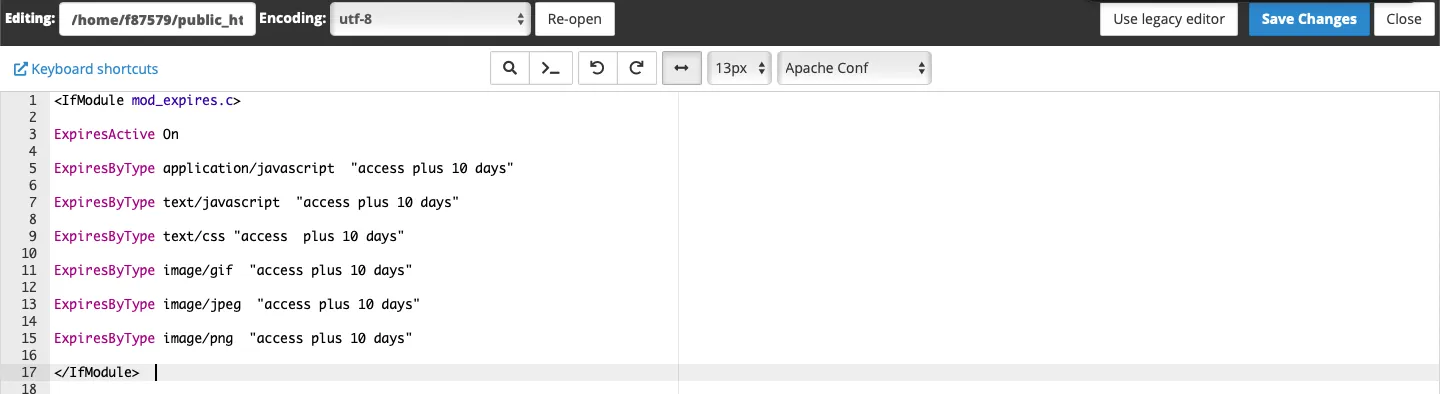Undo the last edit with arrow icon
Viewport: 1440px width, 394px height.
(x=598, y=68)
